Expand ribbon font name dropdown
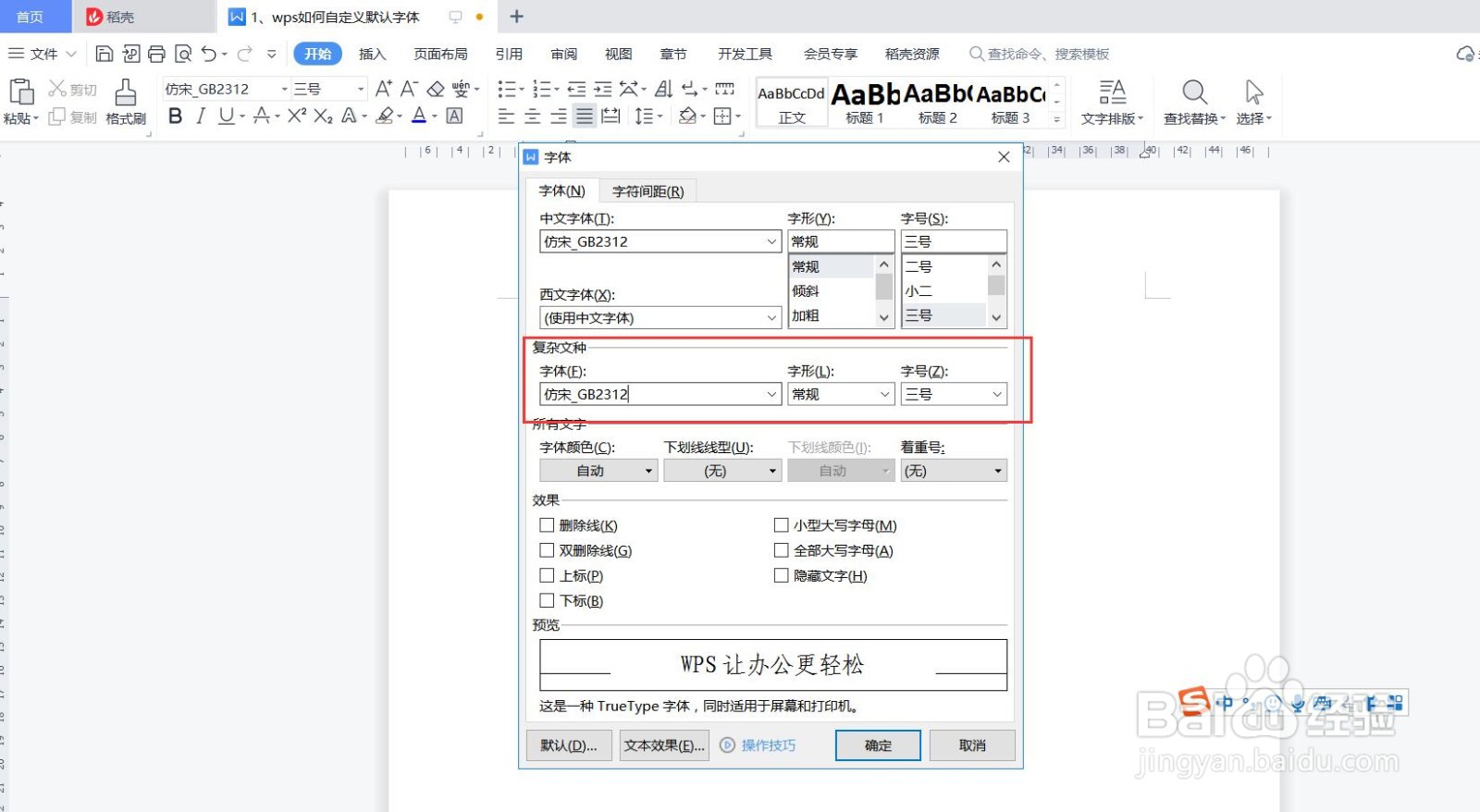 coord(284,89)
